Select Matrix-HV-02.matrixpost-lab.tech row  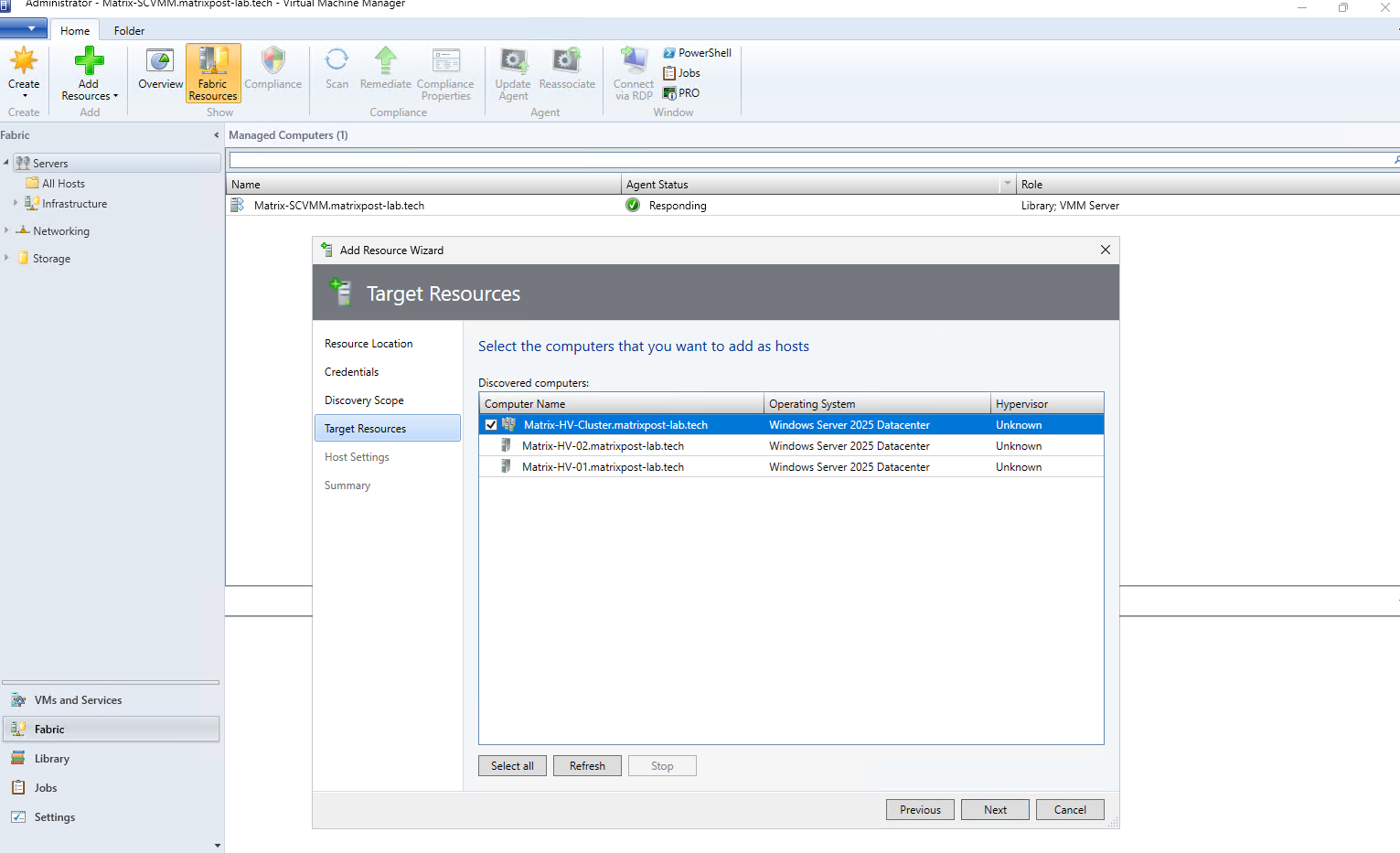click(x=791, y=446)
